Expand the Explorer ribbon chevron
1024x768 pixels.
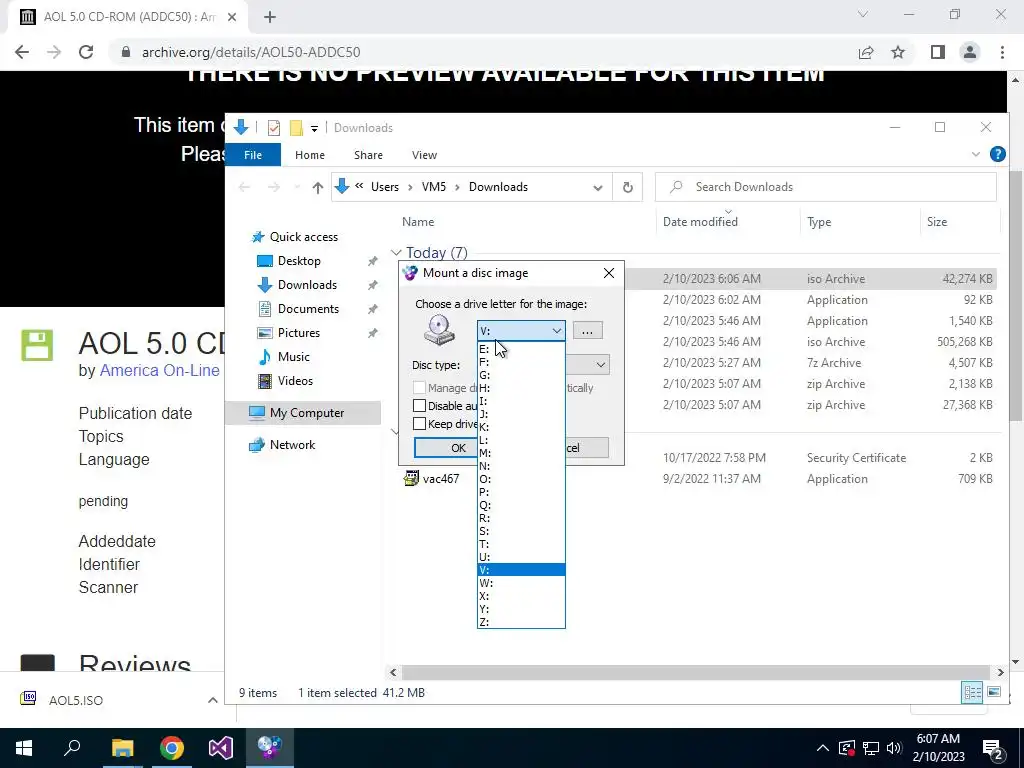(976, 154)
